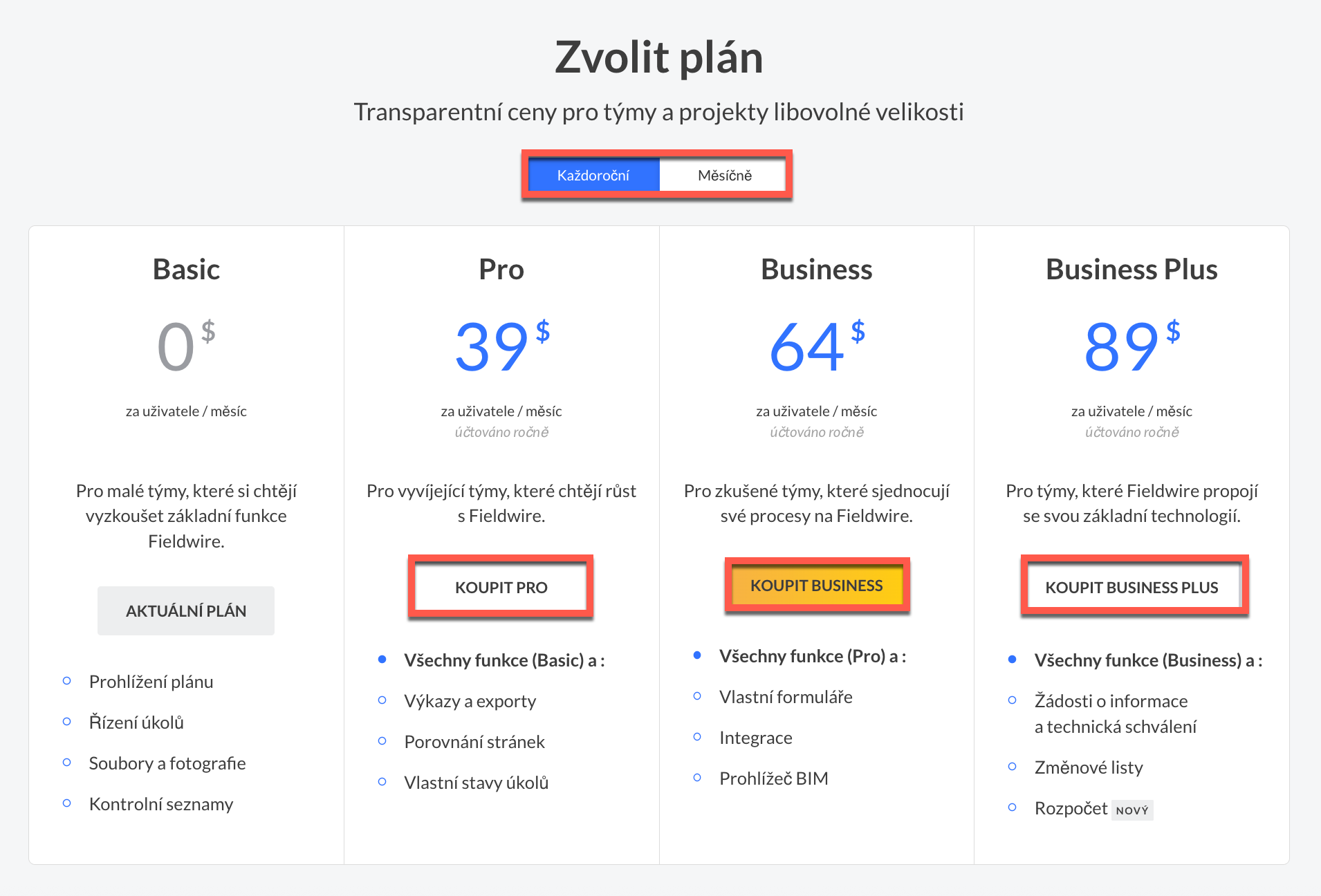Screen dimensions: 1321x896
Task: Switch billing to Měsíčně (monthly)
Action: click(724, 176)
